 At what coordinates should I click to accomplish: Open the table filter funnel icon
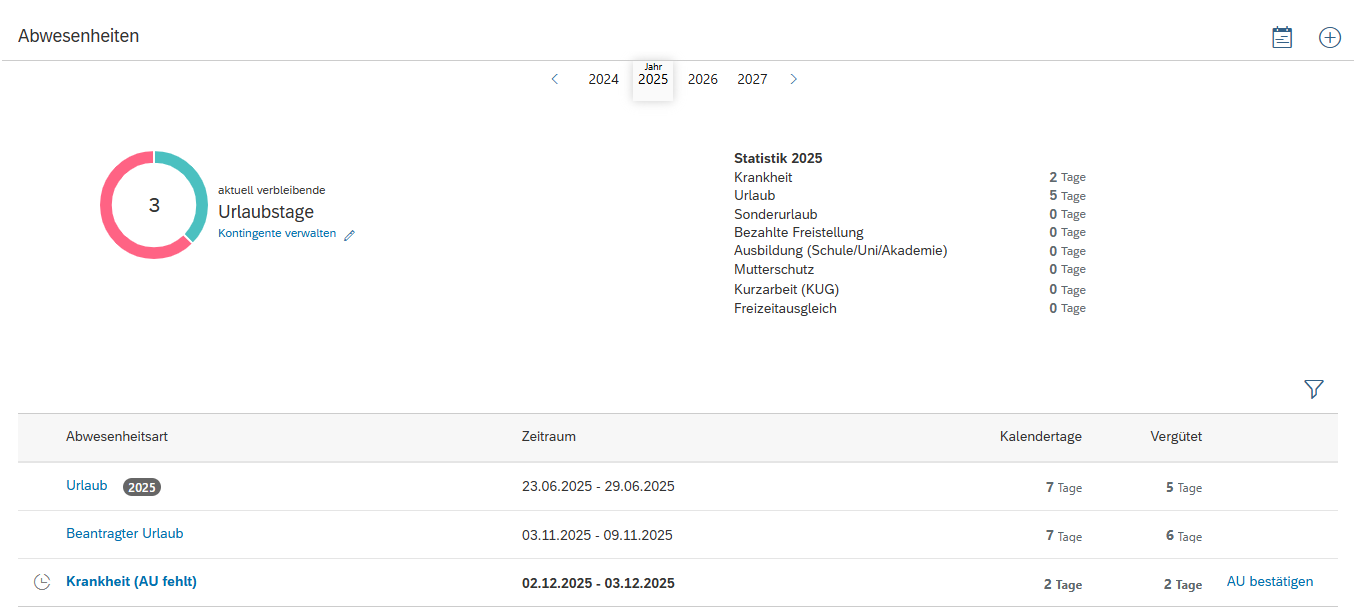point(1313,390)
